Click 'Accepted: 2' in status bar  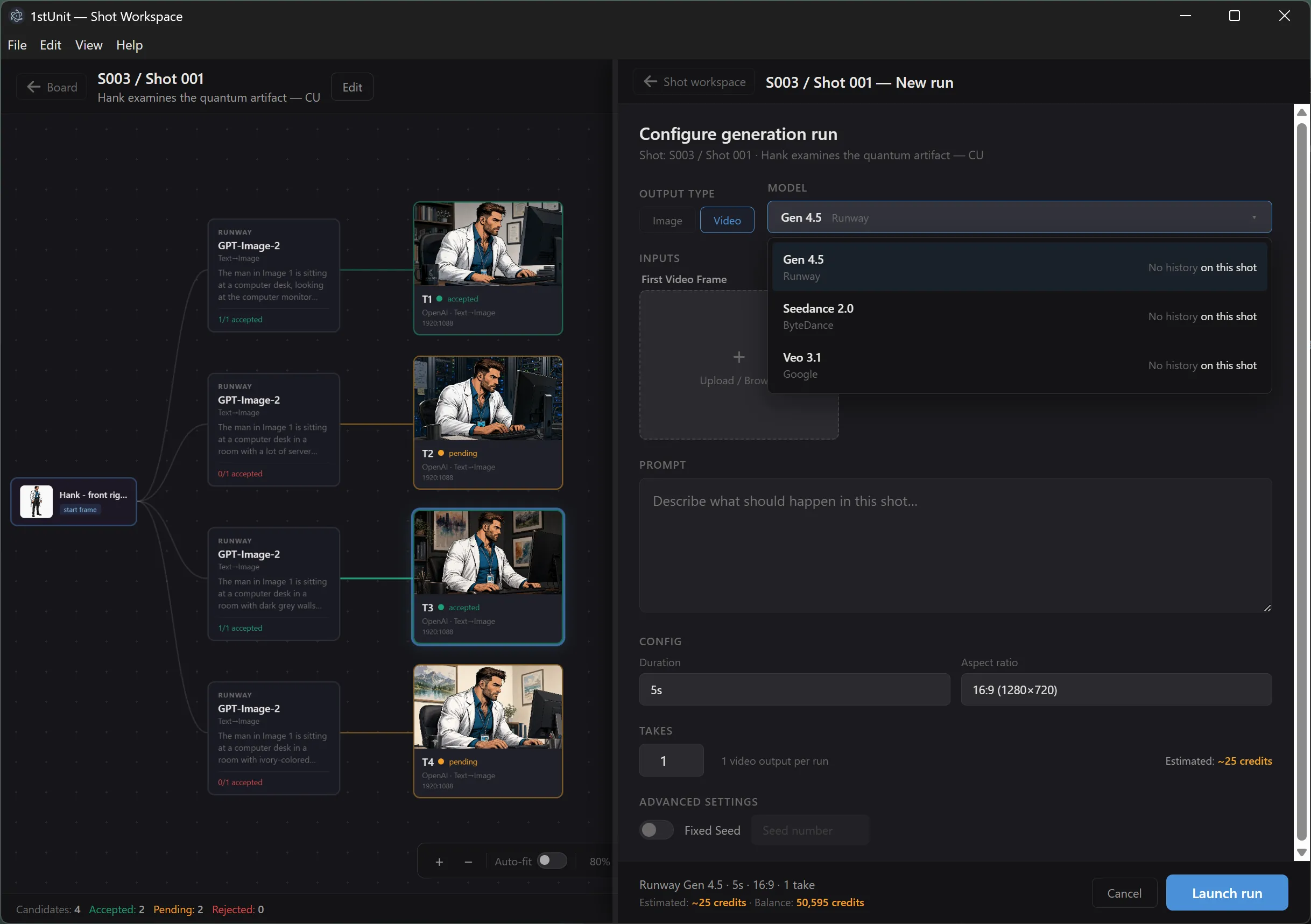(x=116, y=908)
